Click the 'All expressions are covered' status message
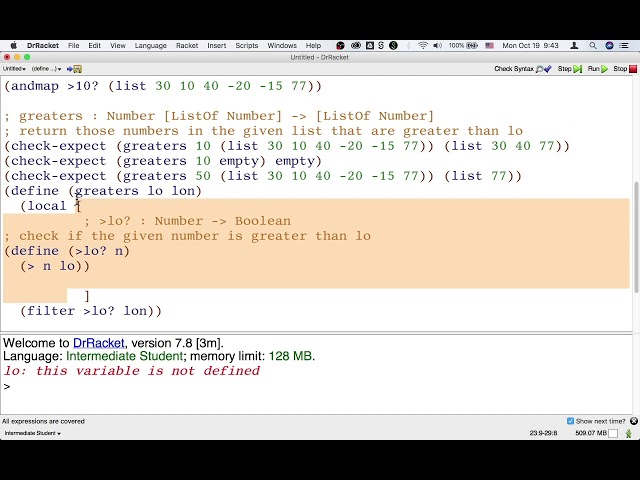The image size is (640, 480). [43, 421]
